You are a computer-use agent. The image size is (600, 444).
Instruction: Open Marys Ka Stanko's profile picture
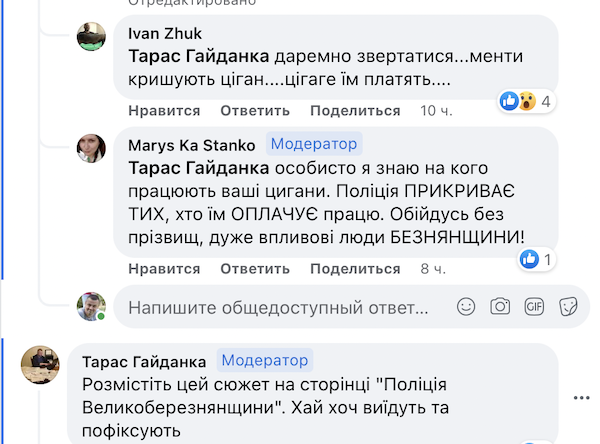coord(91,149)
